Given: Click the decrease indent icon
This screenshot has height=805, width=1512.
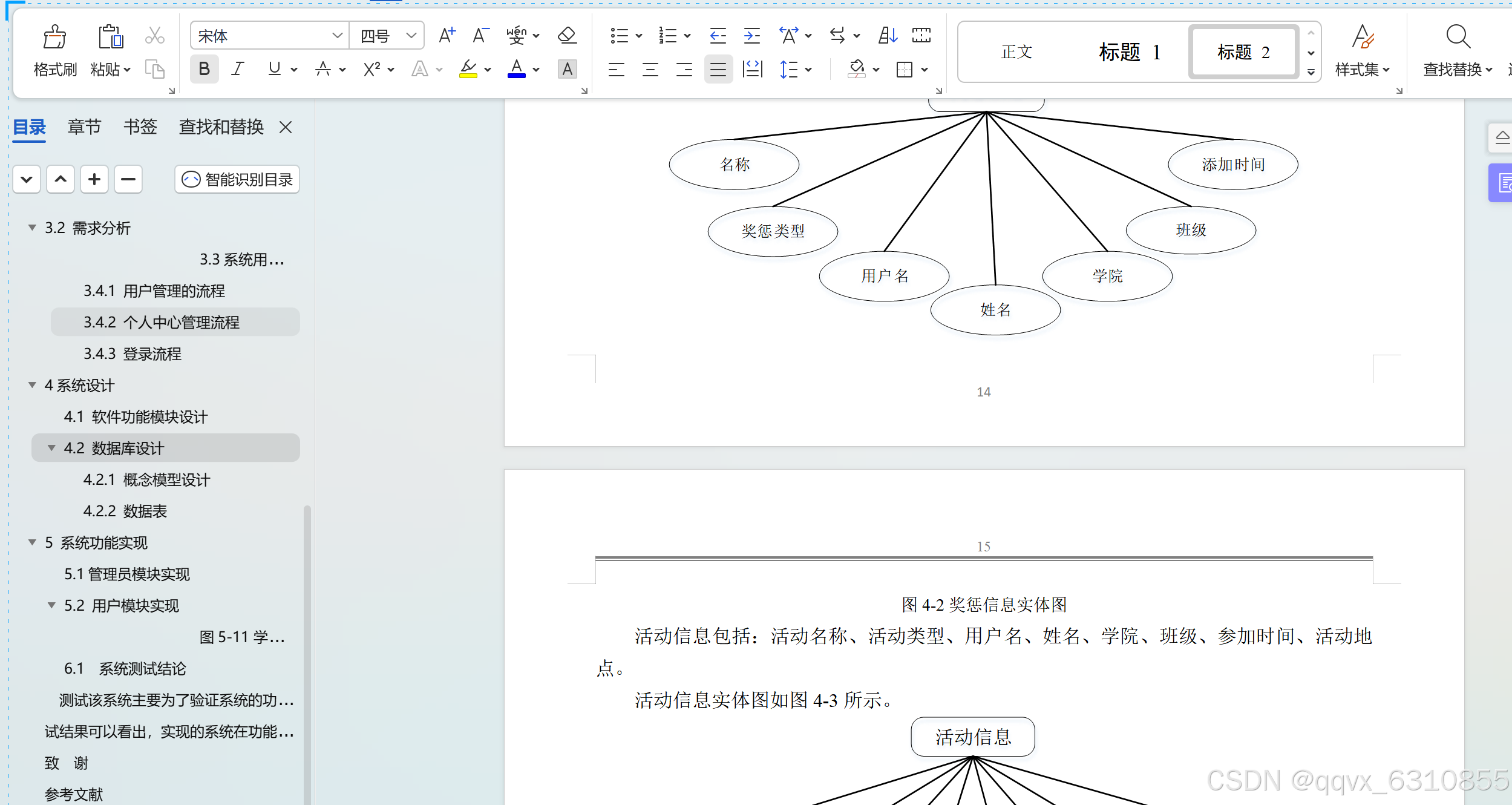Looking at the screenshot, I should point(718,36).
